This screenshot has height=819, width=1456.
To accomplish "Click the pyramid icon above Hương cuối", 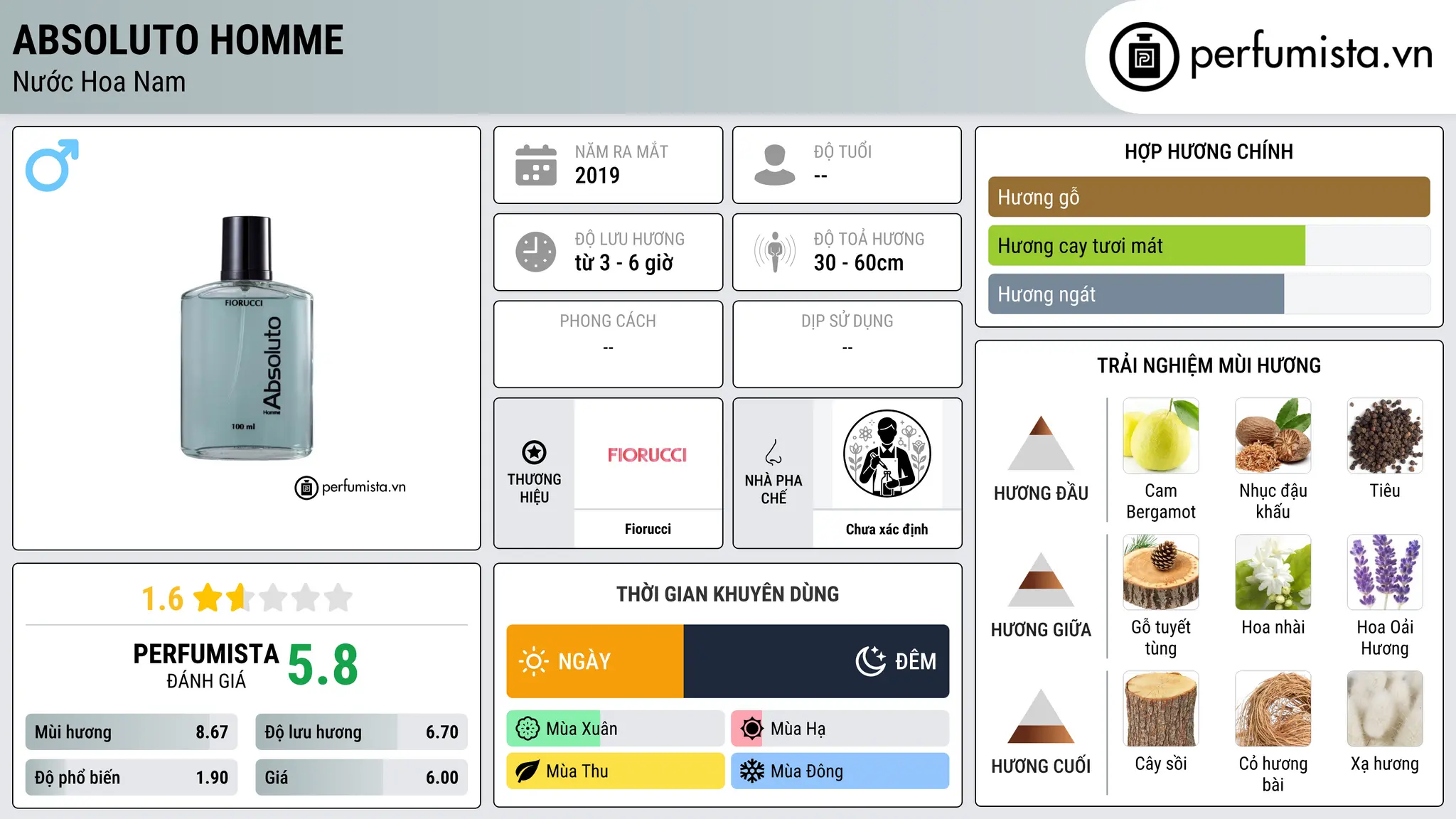I will coord(1041,716).
